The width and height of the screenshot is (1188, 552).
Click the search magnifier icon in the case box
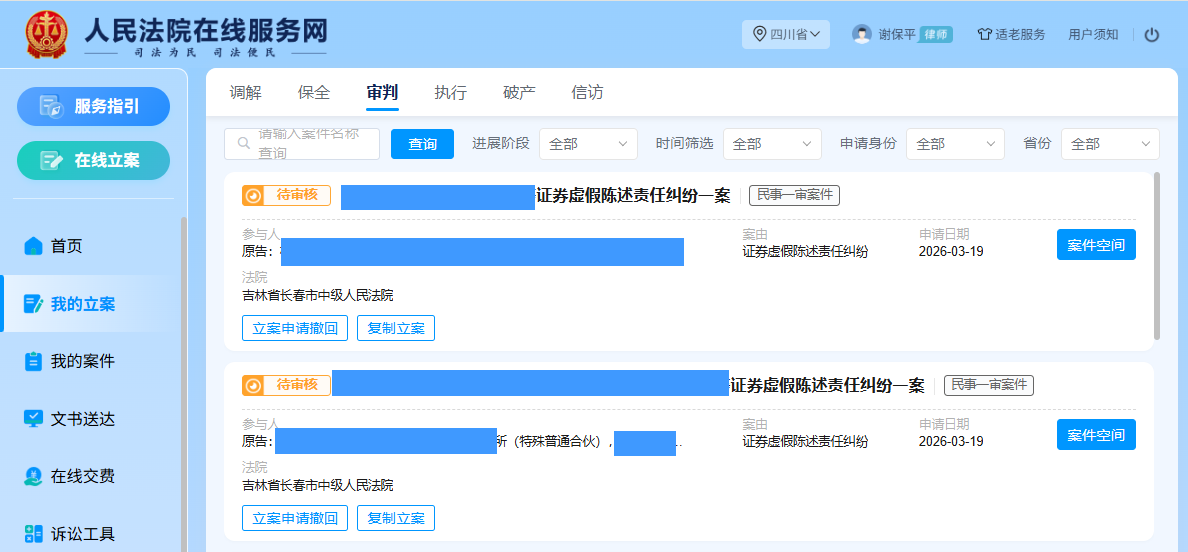(x=244, y=143)
